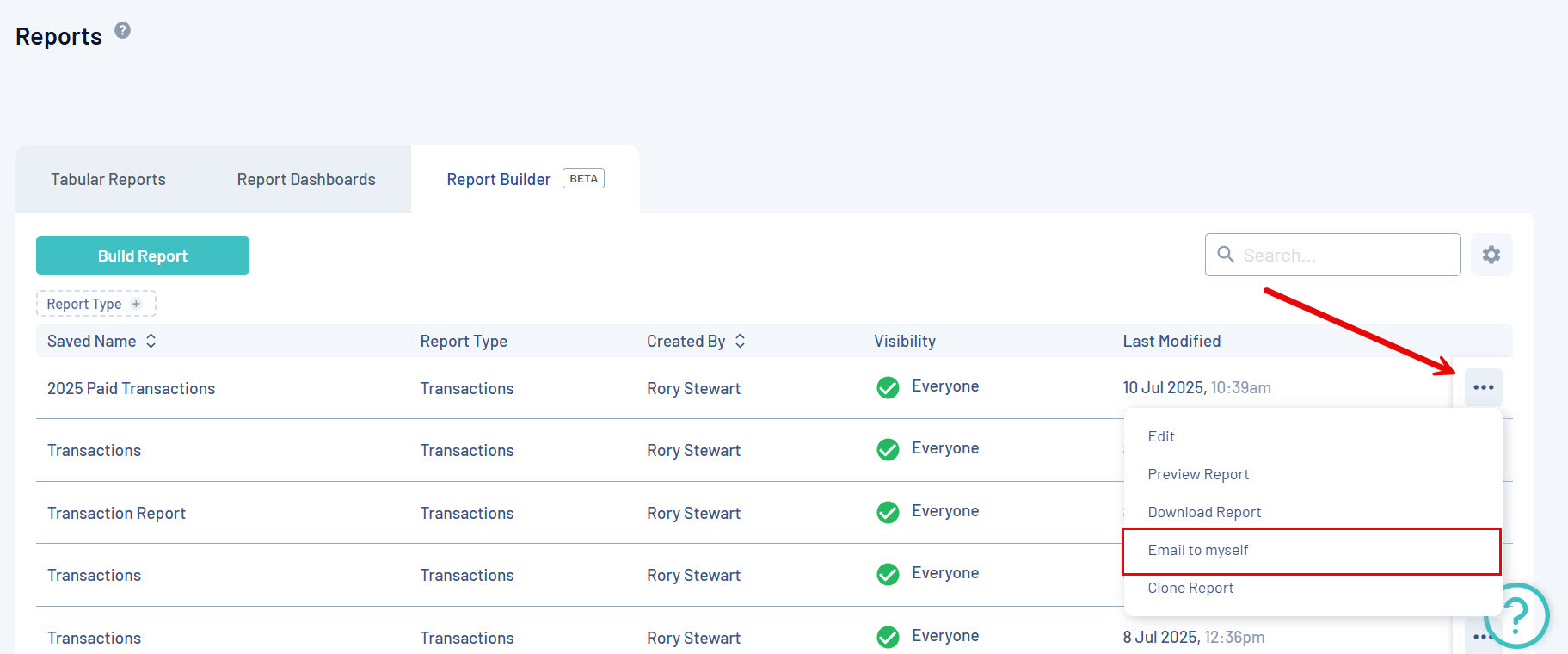Open the floating help bubble icon

click(x=1516, y=615)
